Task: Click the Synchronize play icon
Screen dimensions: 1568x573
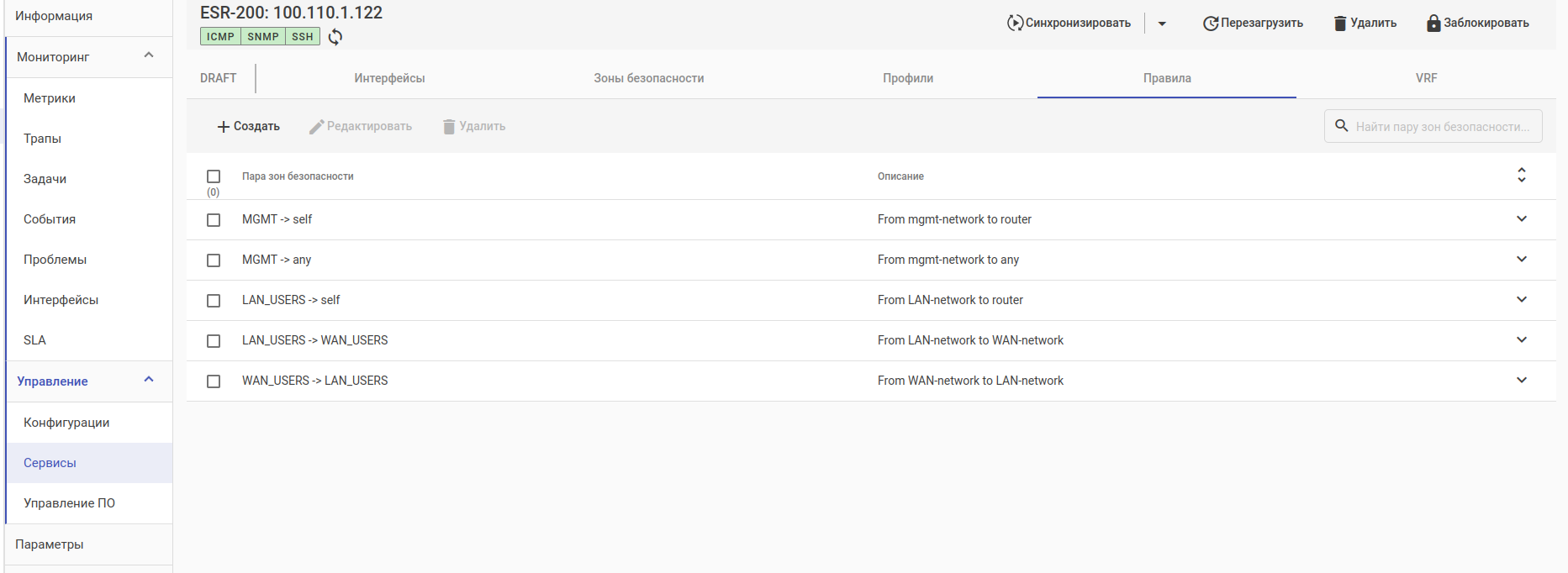Action: (x=1015, y=23)
